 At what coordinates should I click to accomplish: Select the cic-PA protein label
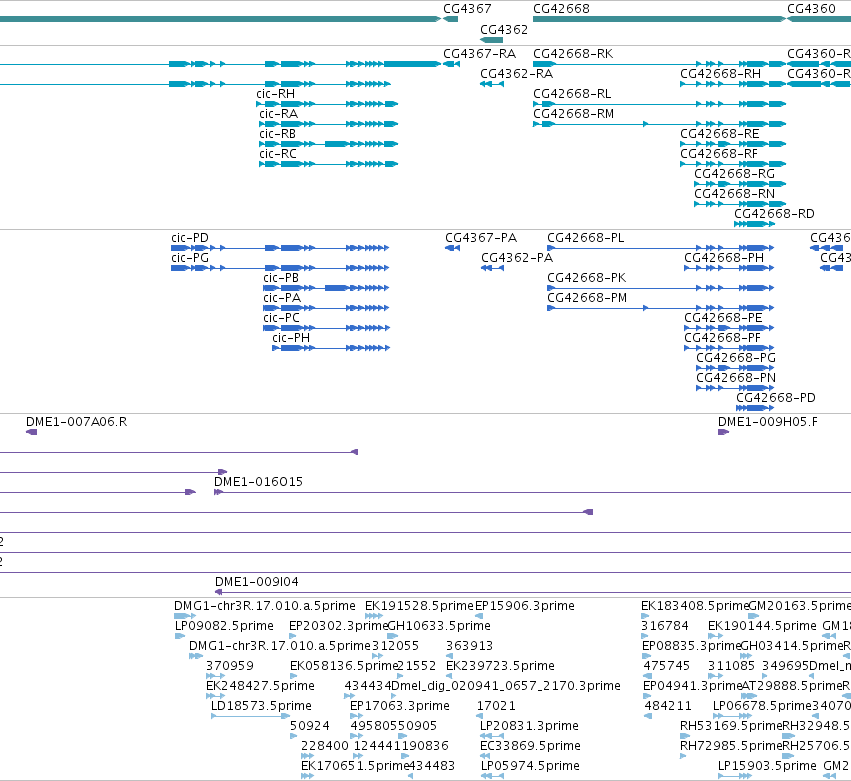[x=282, y=298]
